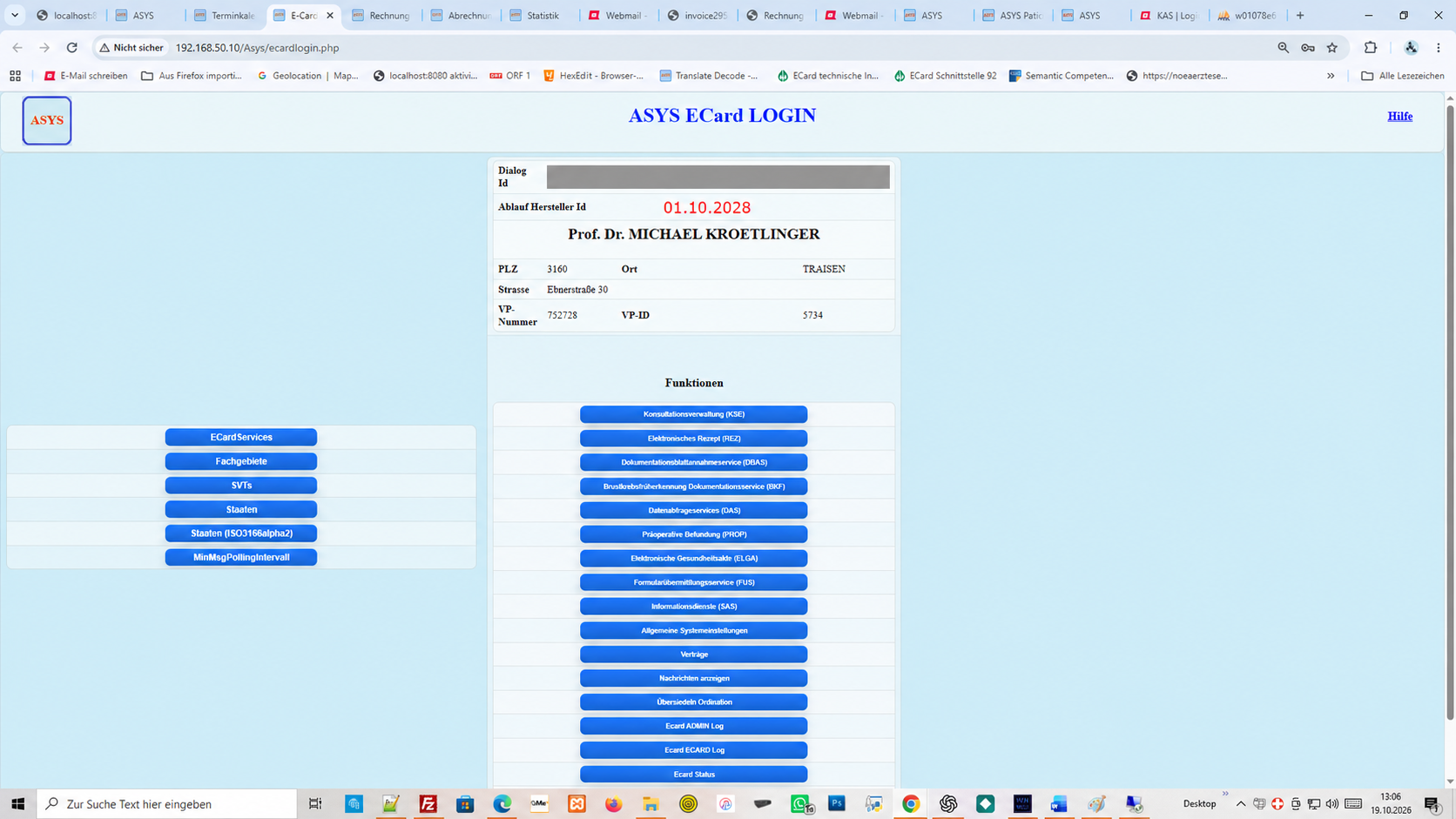Image resolution: width=1456 pixels, height=819 pixels.
Task: Click the ASYS logo icon
Action: 47,120
